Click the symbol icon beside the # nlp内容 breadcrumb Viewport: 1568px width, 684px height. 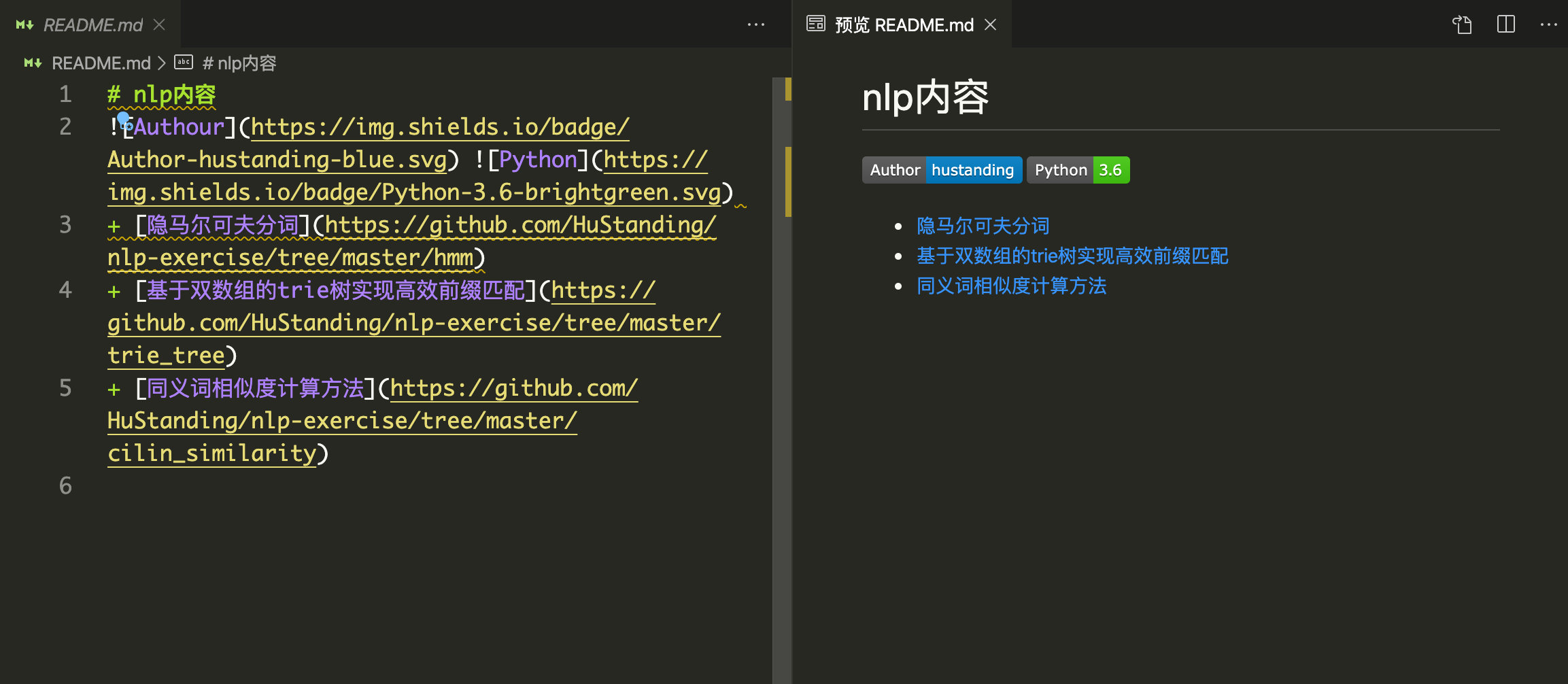pos(184,63)
